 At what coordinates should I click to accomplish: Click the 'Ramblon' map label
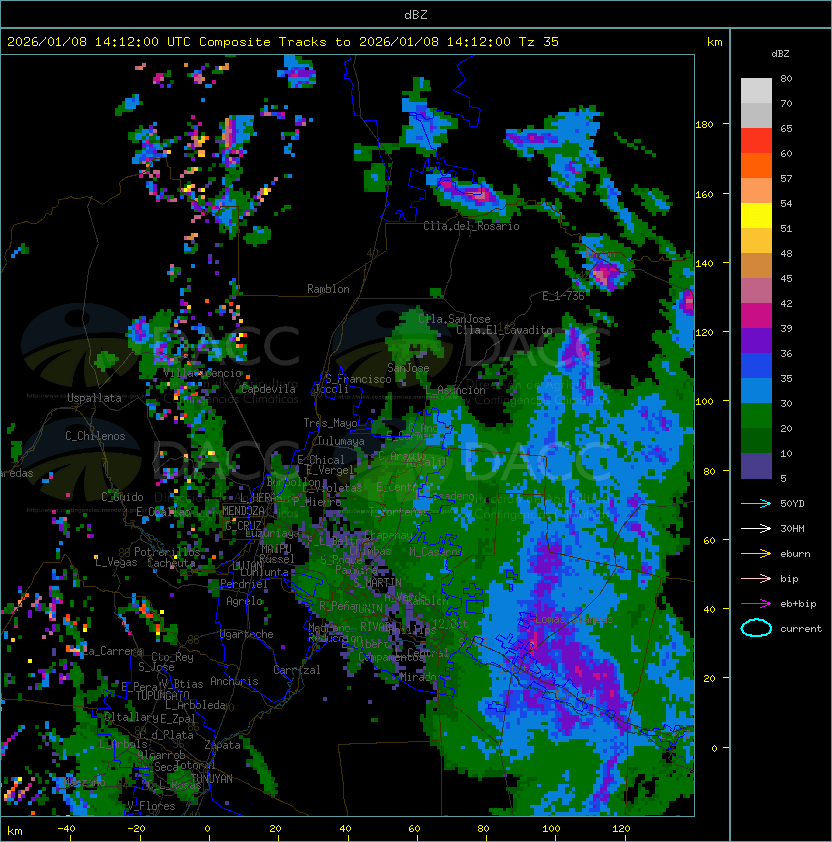pos(328,289)
